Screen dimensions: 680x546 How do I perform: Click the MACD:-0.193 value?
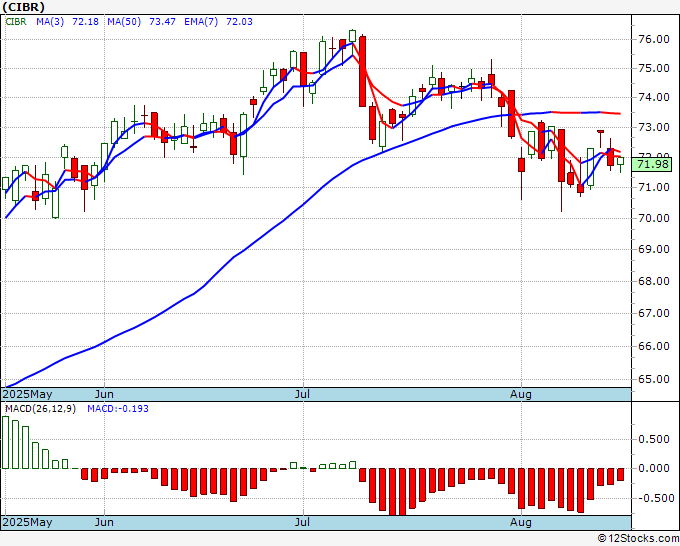pos(118,409)
